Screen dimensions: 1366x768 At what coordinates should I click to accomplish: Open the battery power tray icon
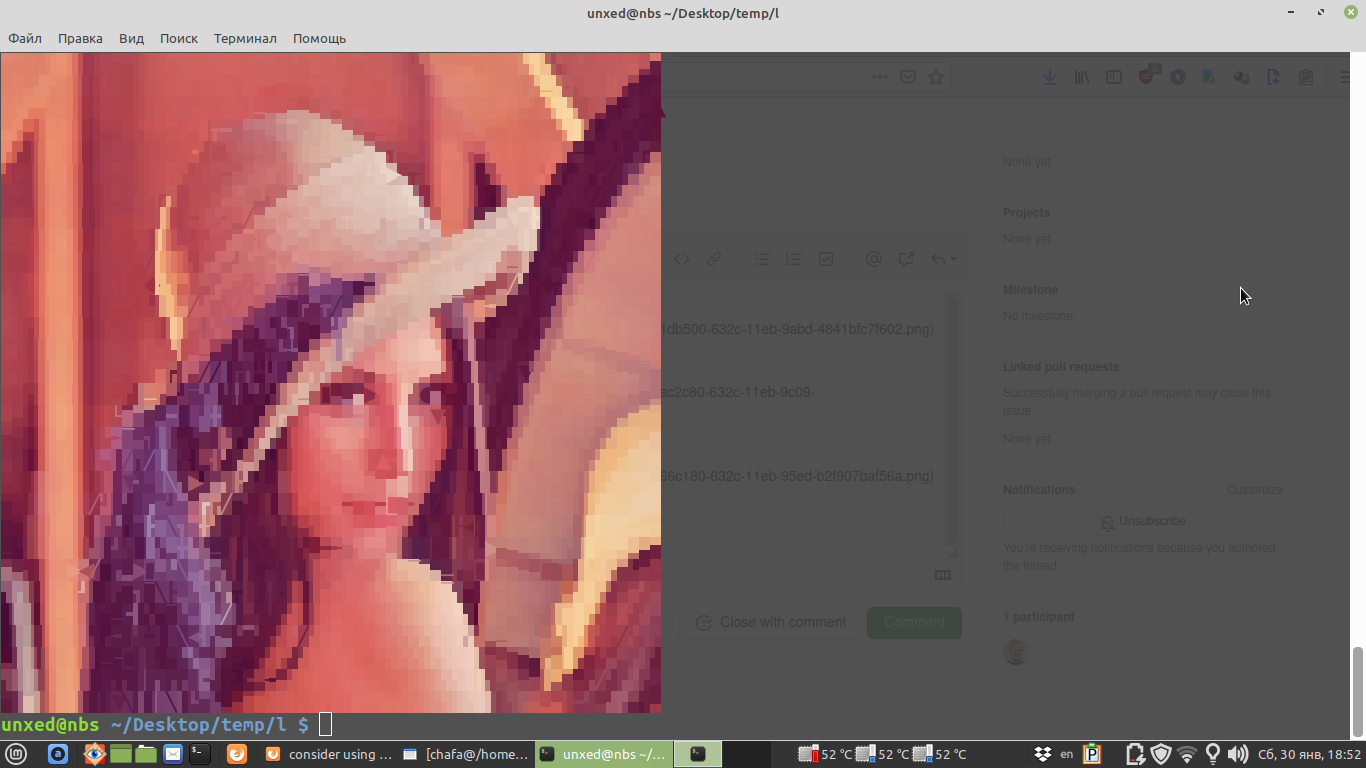[1135, 754]
